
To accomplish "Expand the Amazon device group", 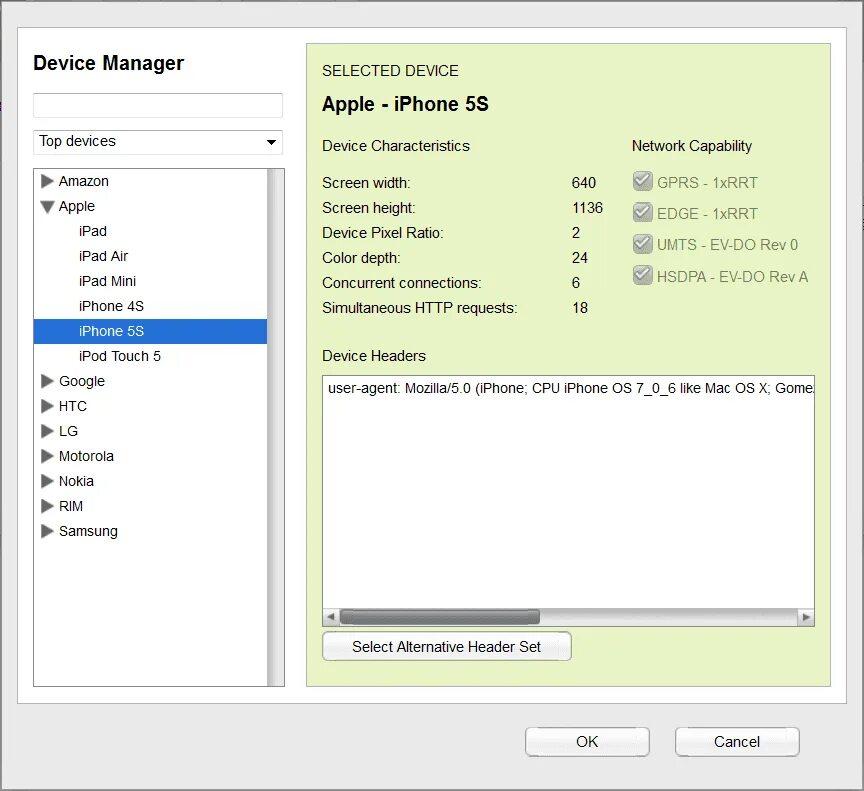I will [x=47, y=181].
